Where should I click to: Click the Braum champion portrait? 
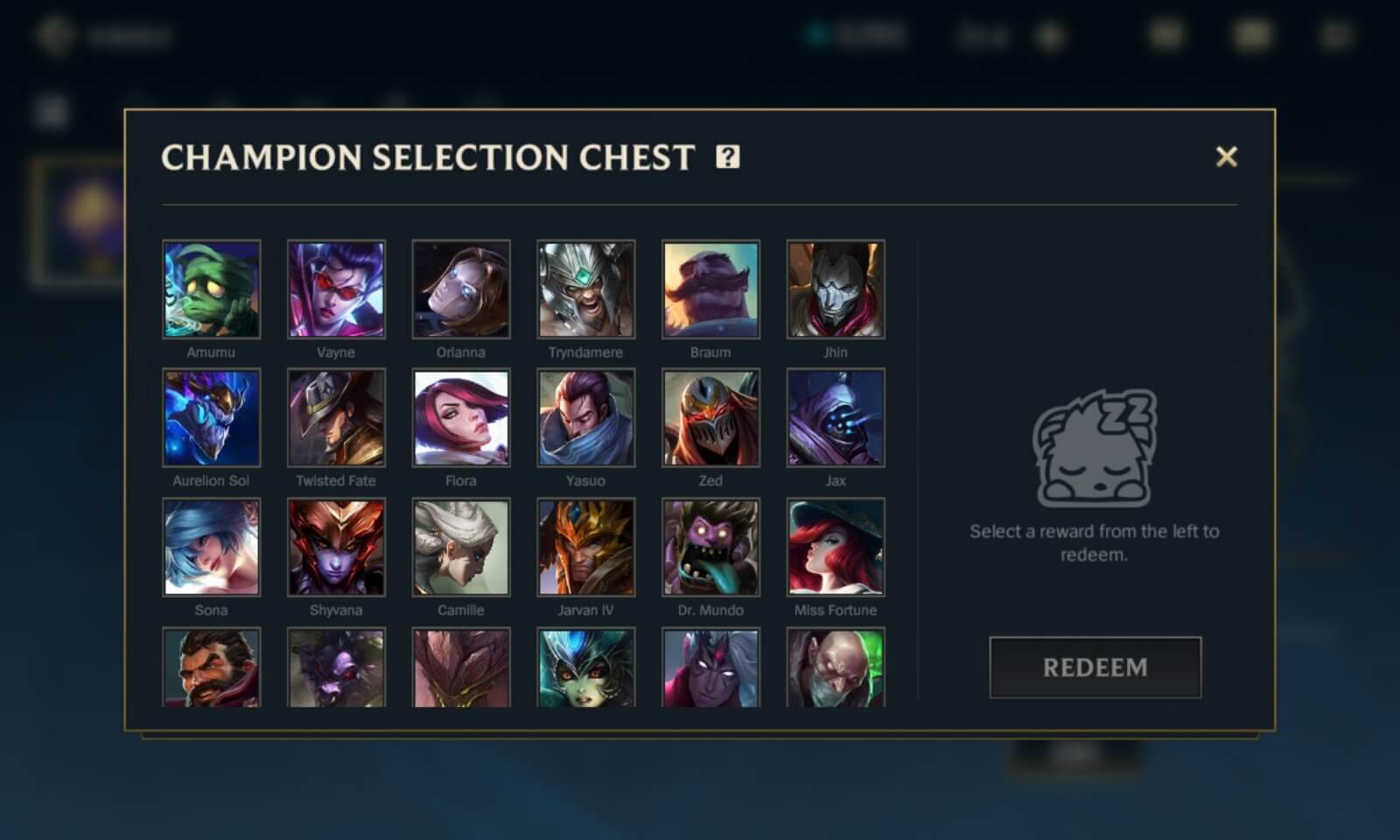[x=710, y=290]
